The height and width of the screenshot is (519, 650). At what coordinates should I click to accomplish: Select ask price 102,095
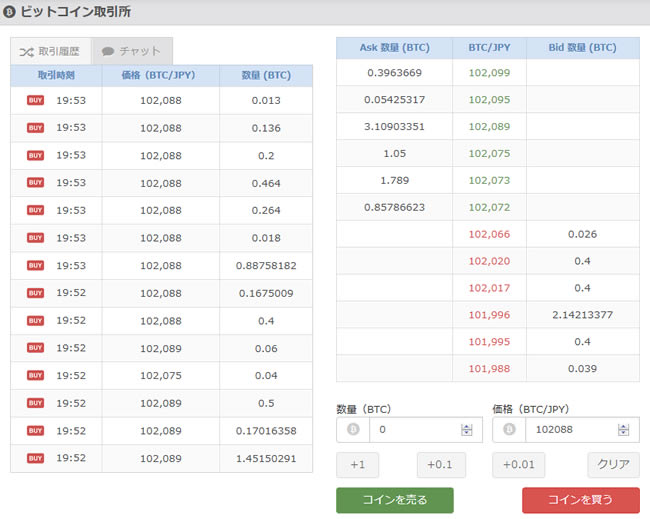pos(489,100)
